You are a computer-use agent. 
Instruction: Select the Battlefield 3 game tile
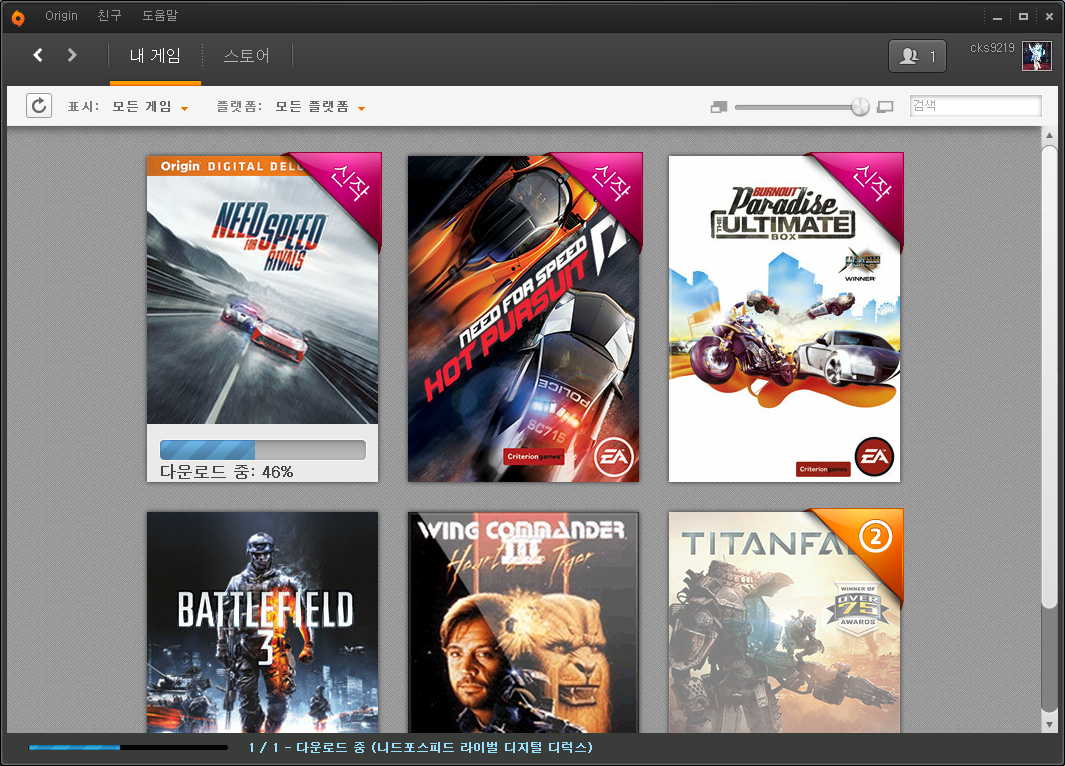pos(262,620)
